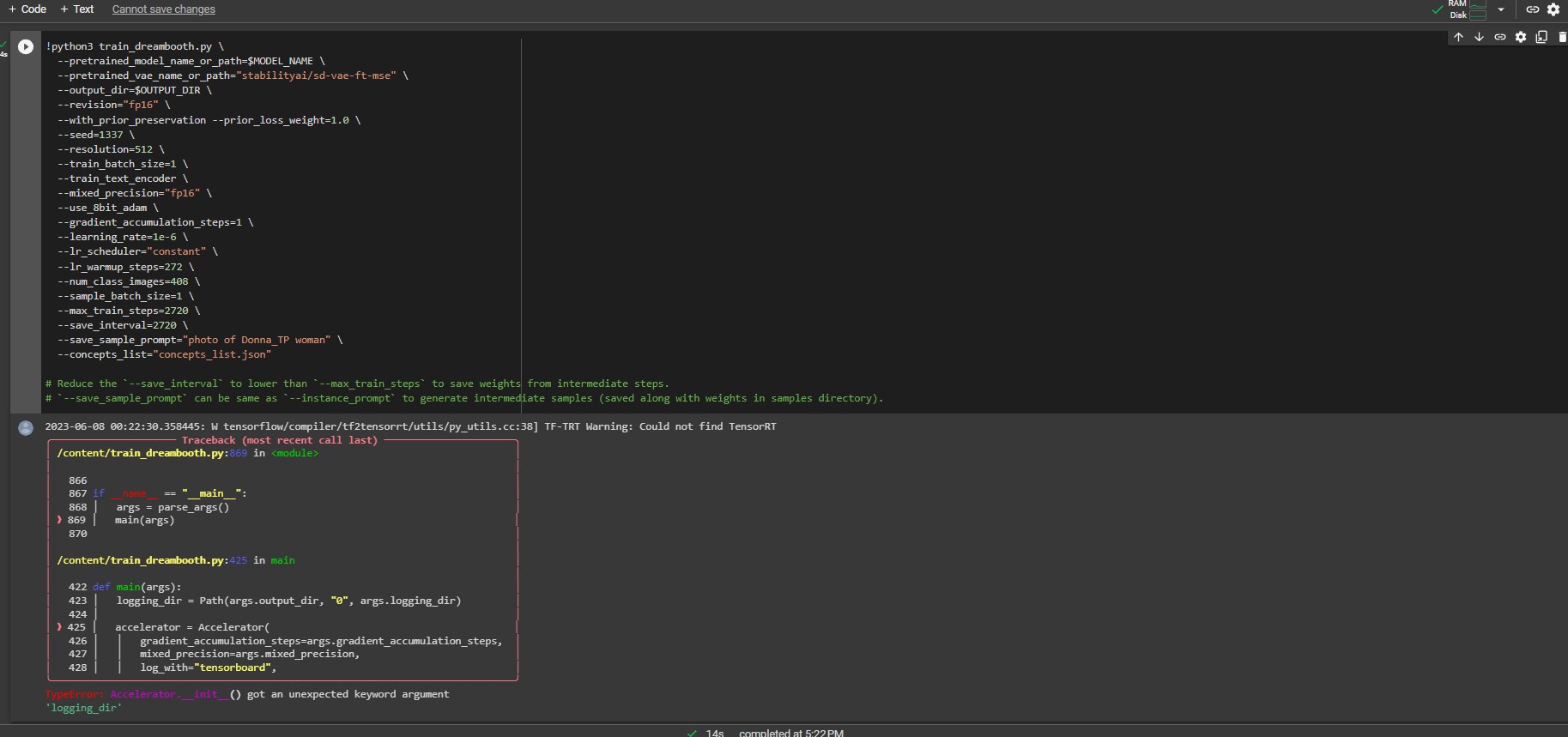Click the '--learning_rate=1e-6' code line

(122, 237)
